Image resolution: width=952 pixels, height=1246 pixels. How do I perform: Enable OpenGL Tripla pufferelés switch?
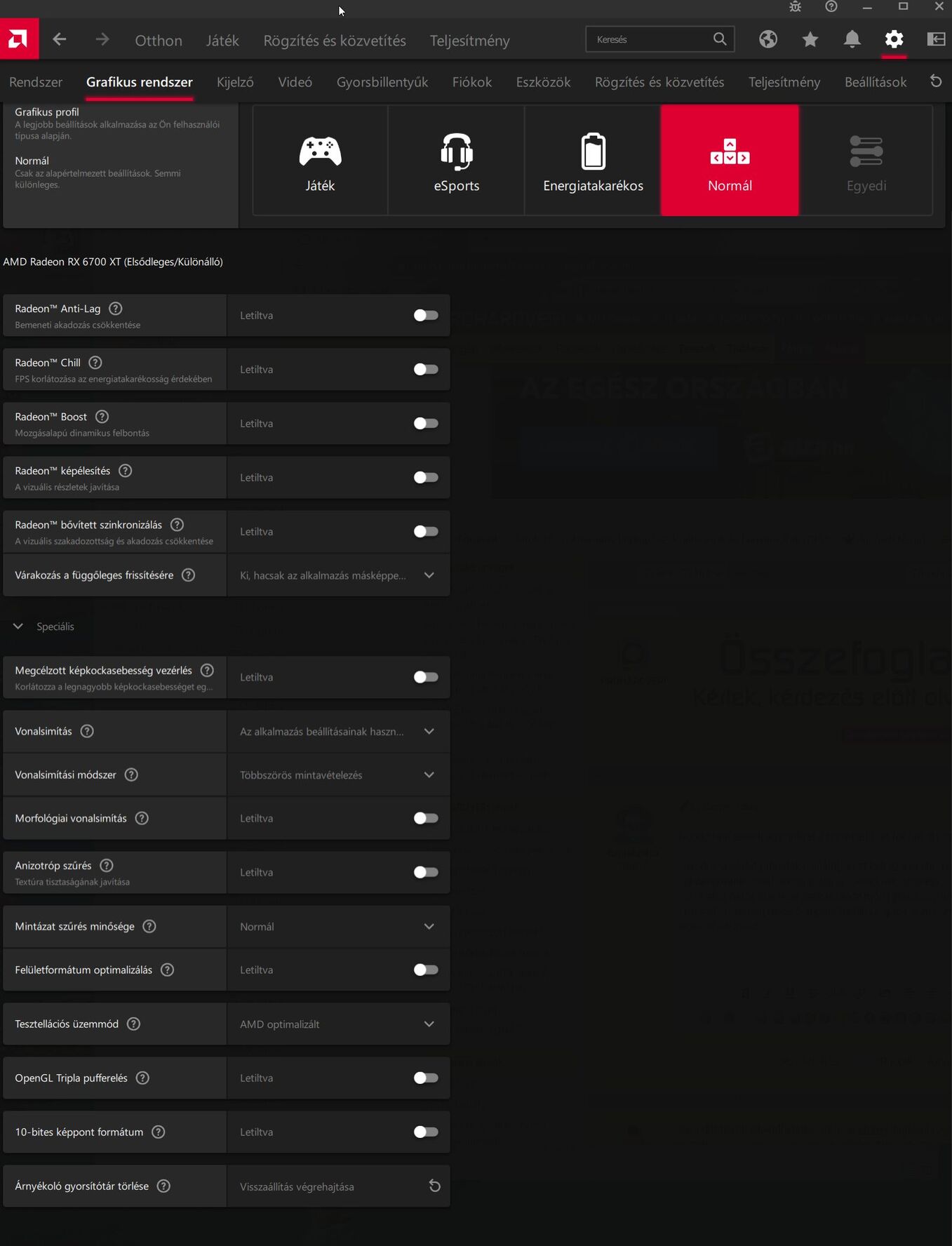tap(425, 1078)
